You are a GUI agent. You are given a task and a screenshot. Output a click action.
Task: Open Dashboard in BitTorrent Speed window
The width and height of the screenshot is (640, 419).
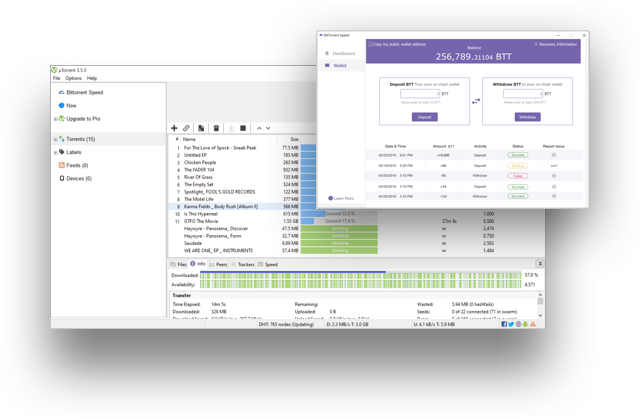[340, 53]
